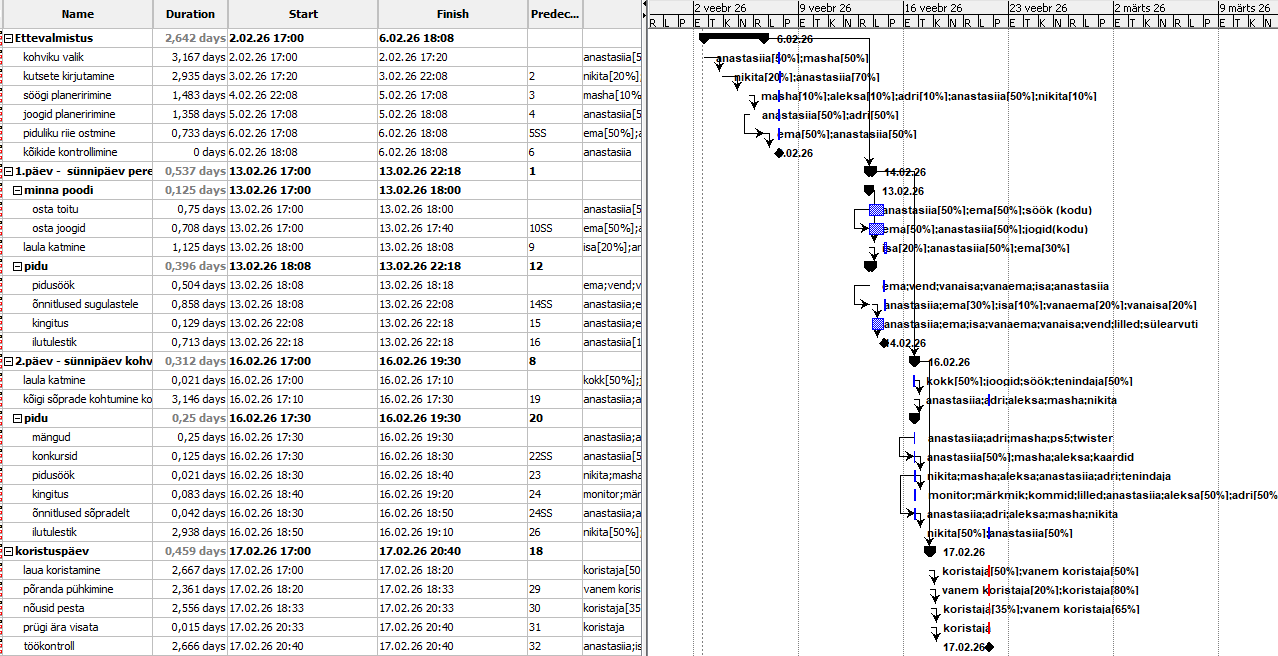The image size is (1278, 656).
Task: Click the Ettevalmistus summary bar in Gantt chart
Action: pyautogui.click(x=733, y=38)
